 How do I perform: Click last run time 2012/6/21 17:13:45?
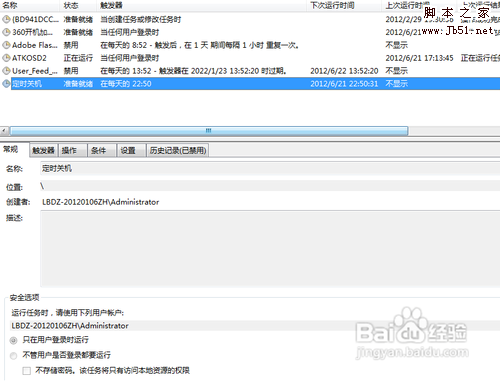pyautogui.click(x=419, y=58)
